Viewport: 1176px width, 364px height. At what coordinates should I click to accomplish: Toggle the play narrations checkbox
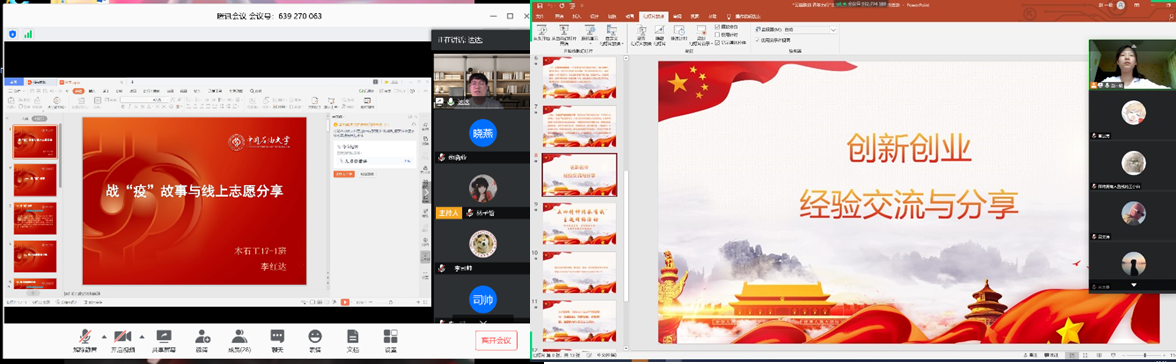pos(718,28)
